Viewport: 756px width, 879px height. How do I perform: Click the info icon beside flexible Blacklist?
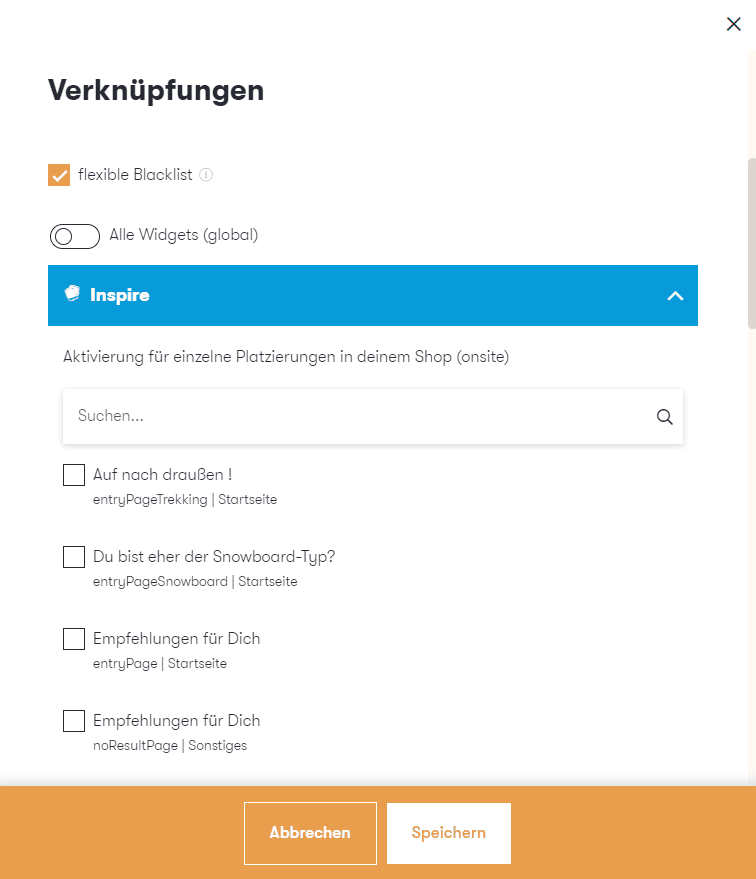pos(206,175)
